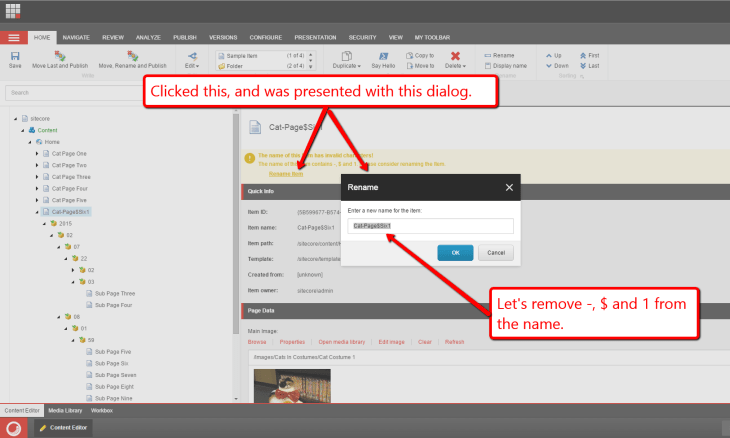The height and width of the screenshot is (438, 730).
Task: Close the Rename dialog with X
Action: point(508,187)
